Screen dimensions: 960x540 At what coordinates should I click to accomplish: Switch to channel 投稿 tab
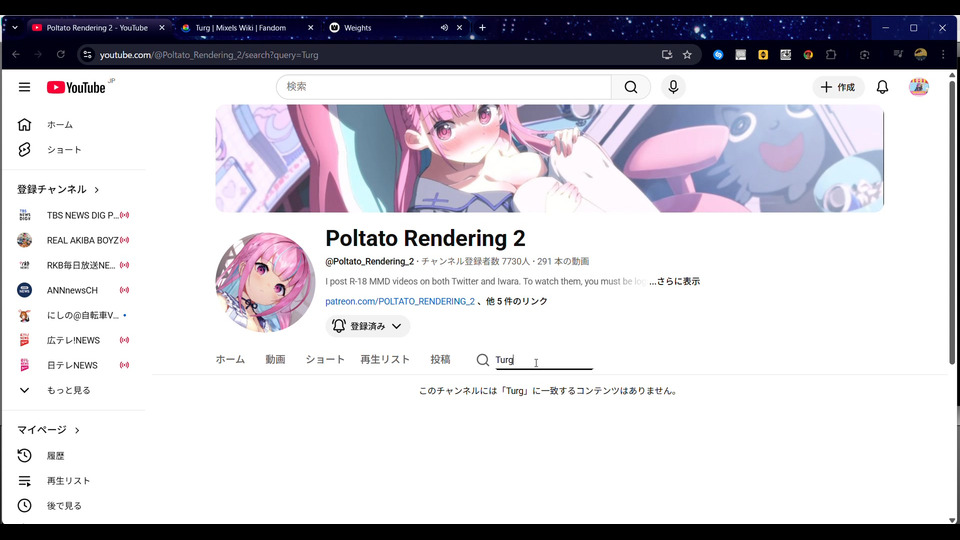[x=440, y=359]
